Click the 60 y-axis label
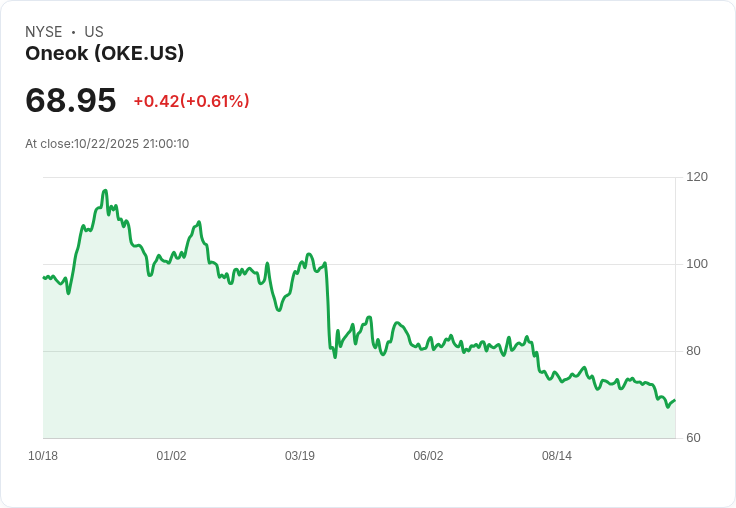736x508 pixels. click(x=694, y=438)
